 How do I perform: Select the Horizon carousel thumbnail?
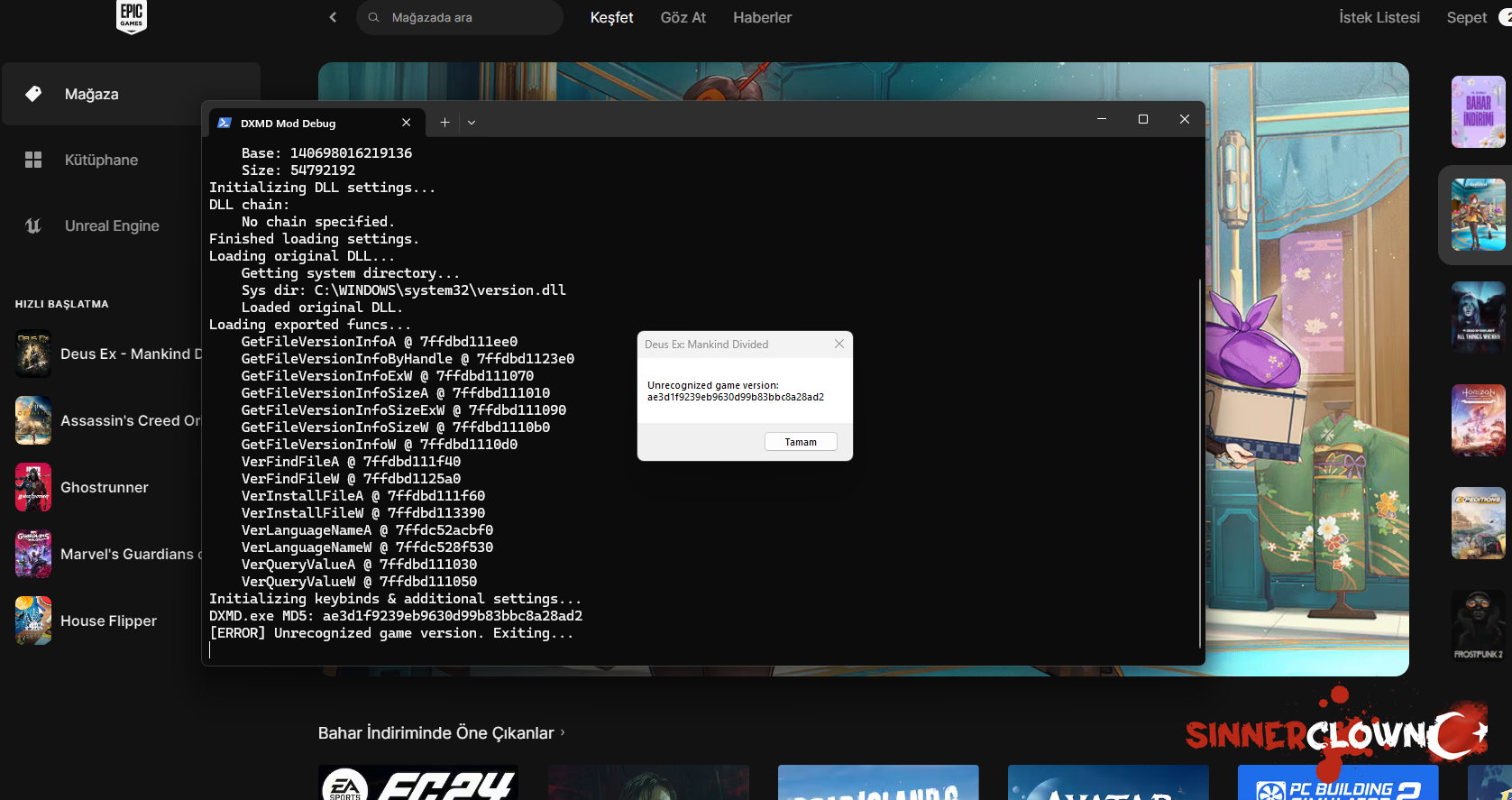click(1479, 420)
